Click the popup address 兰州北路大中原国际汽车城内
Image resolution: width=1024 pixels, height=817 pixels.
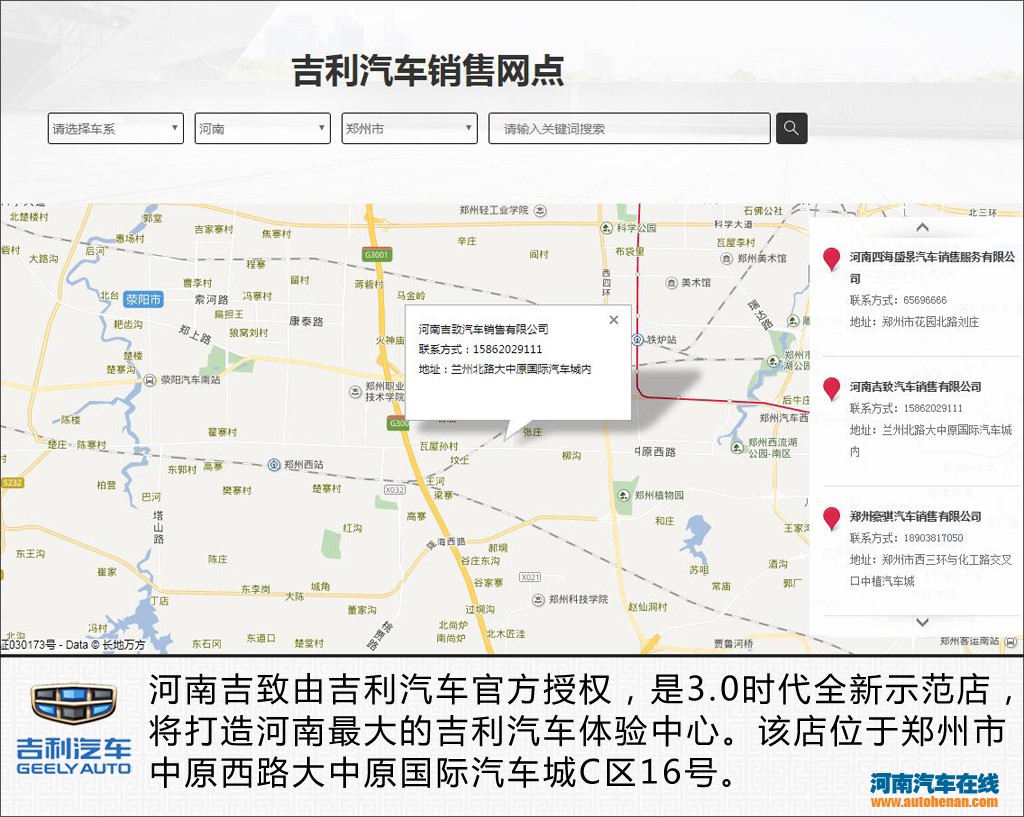point(521,369)
